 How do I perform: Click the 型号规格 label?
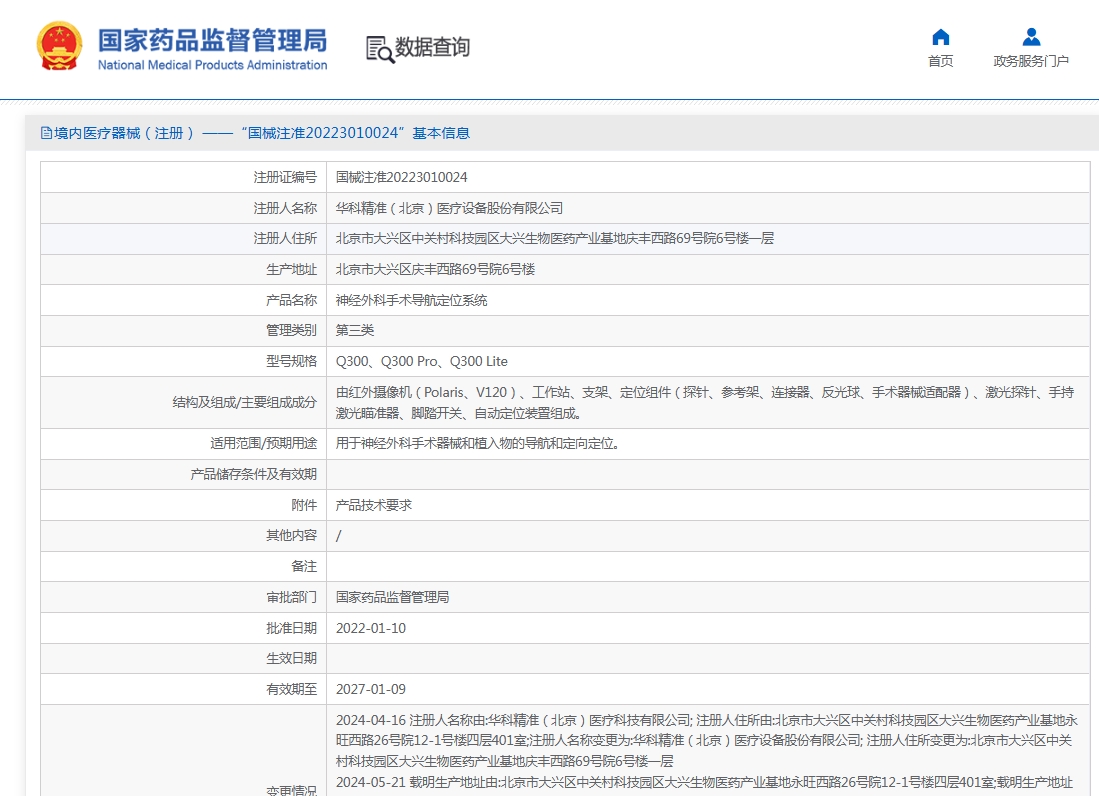292,362
